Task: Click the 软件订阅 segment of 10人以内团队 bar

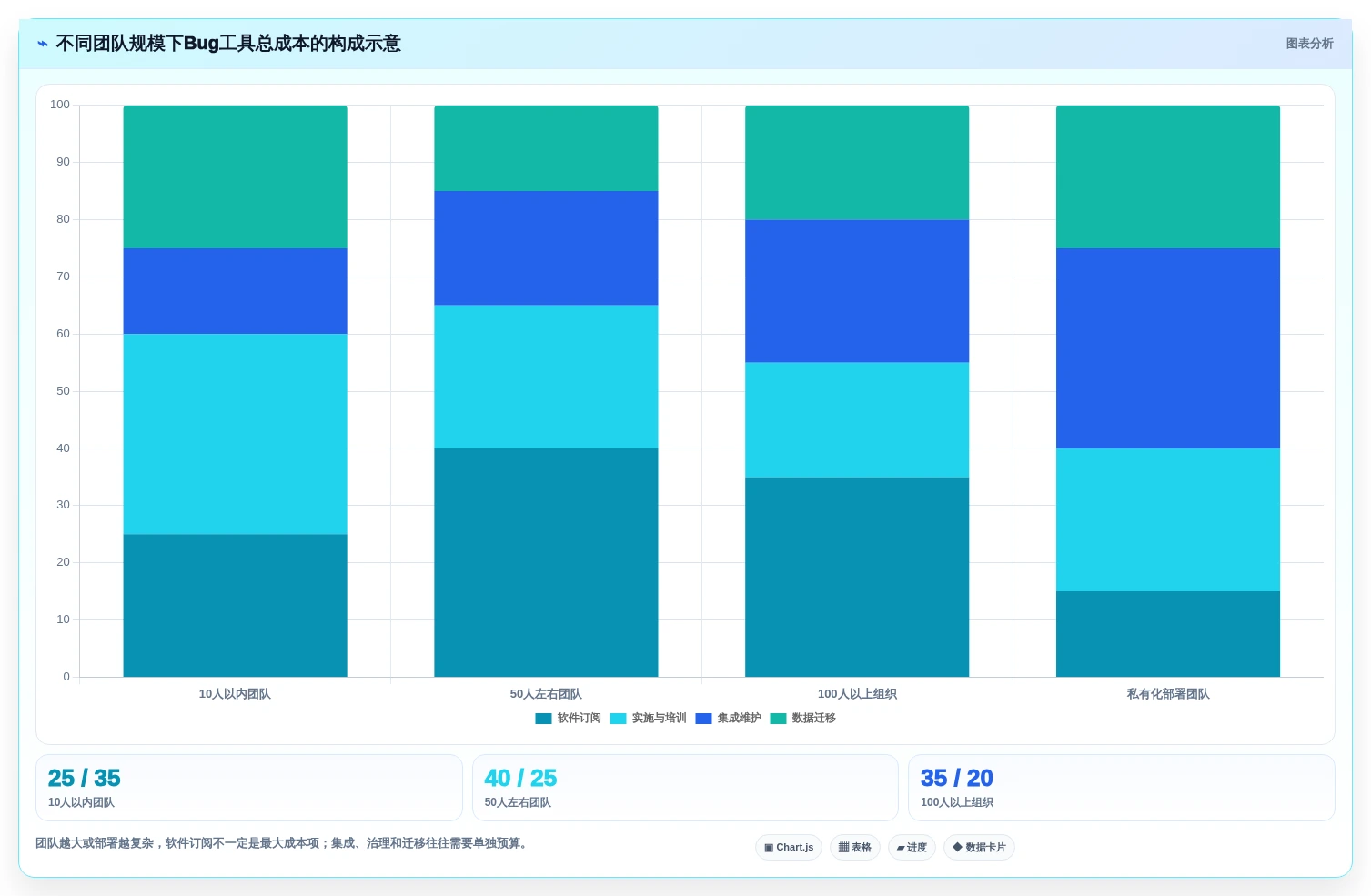Action: tap(235, 606)
